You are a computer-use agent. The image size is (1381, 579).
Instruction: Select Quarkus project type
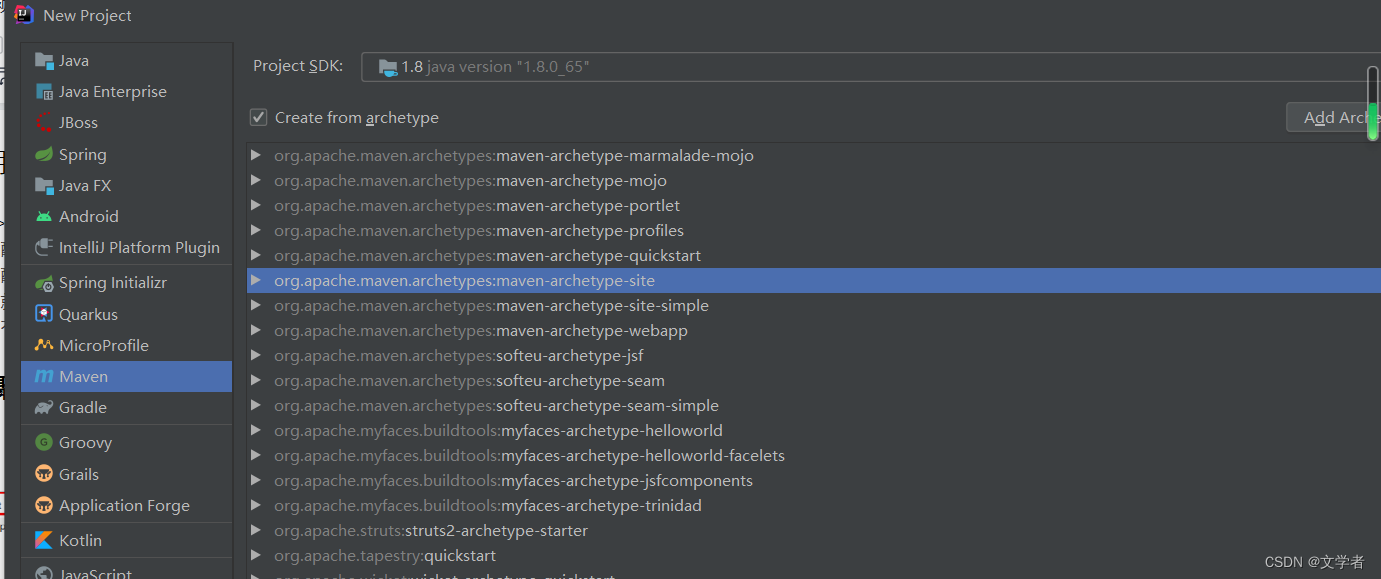tap(127, 314)
